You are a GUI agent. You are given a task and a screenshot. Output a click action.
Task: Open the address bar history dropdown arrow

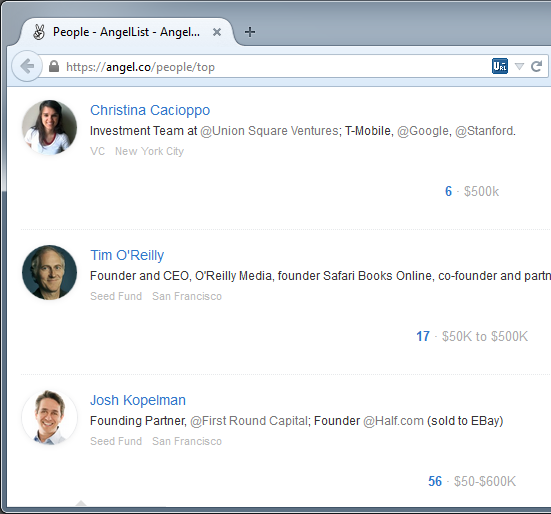pyautogui.click(x=519, y=66)
